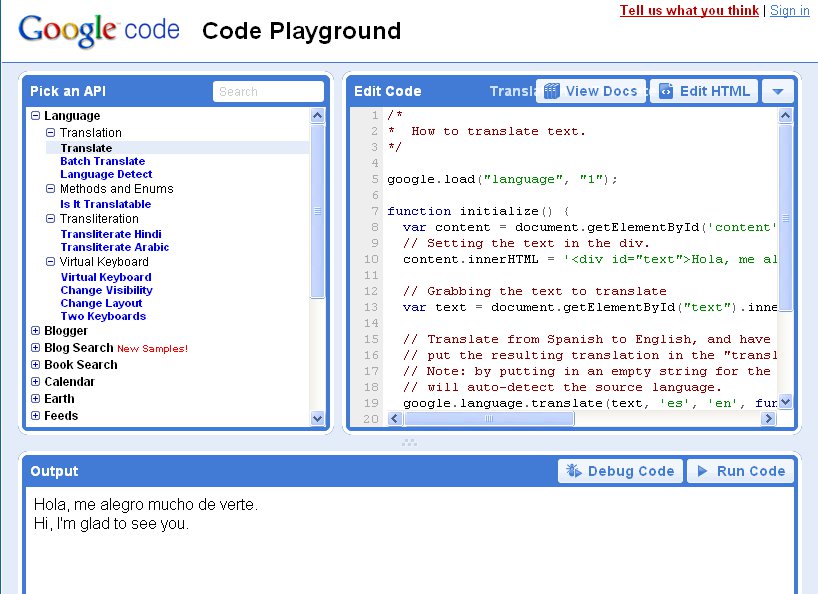Open the Two Keyboards sample
The height and width of the screenshot is (594, 818).
tap(103, 316)
